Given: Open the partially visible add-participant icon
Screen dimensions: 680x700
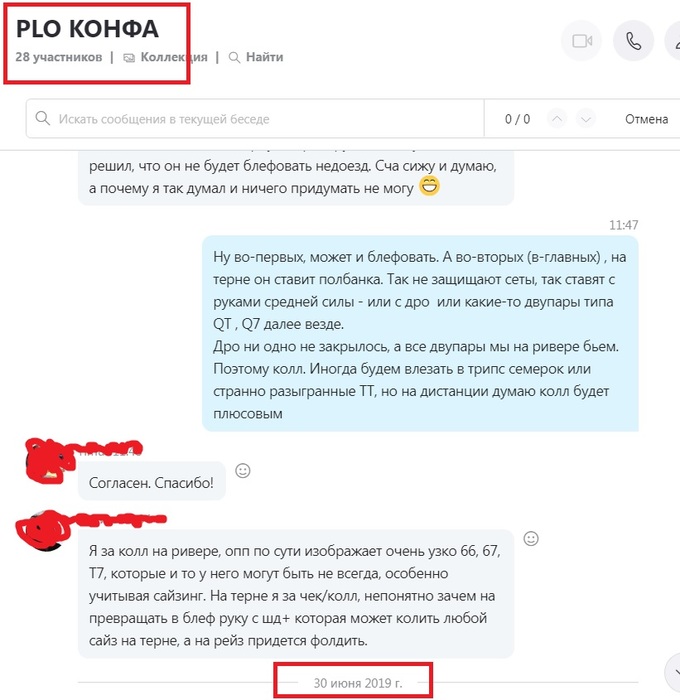Looking at the screenshot, I should pyautogui.click(x=674, y=41).
